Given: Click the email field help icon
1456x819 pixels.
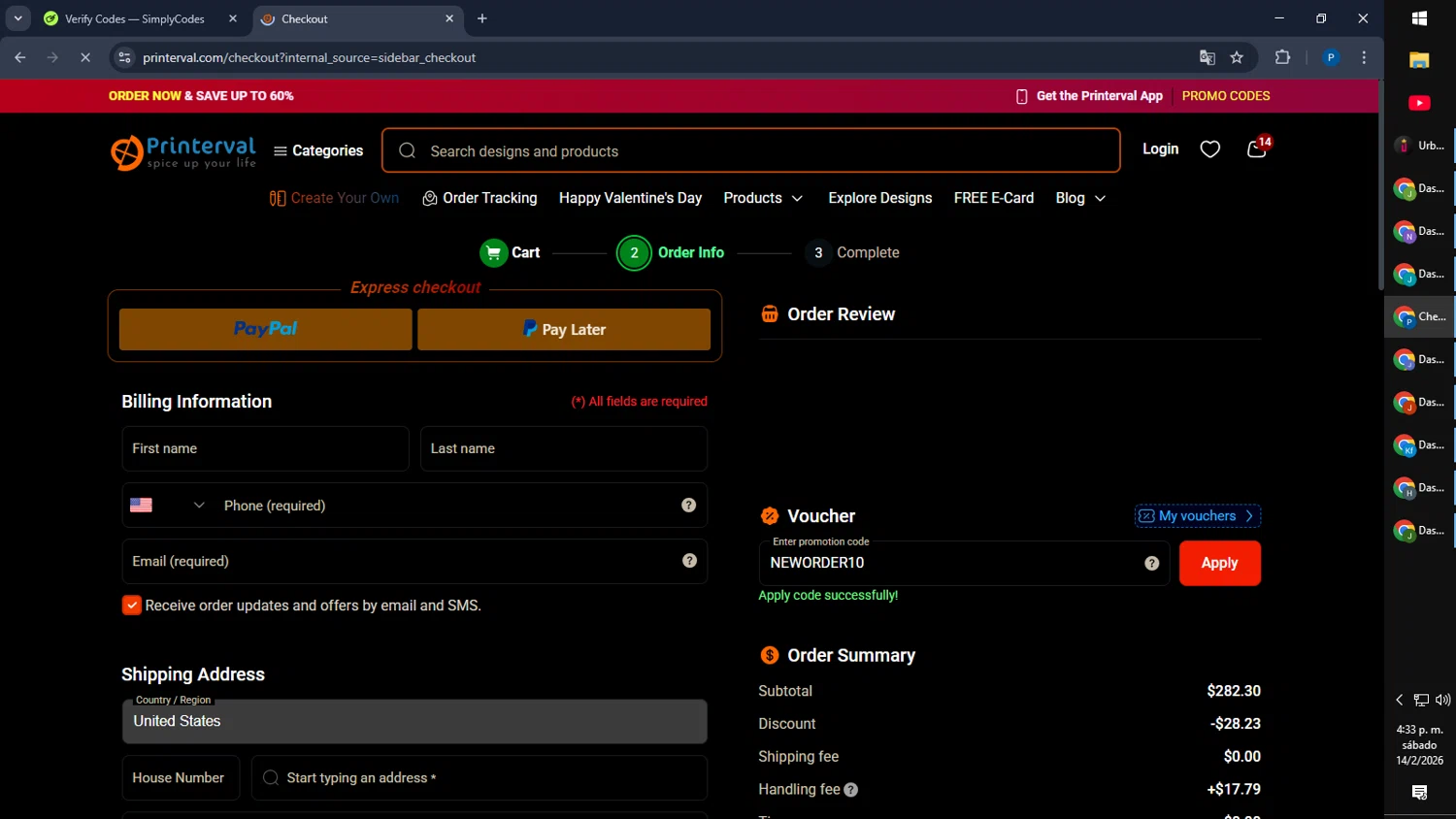Looking at the screenshot, I should (689, 561).
